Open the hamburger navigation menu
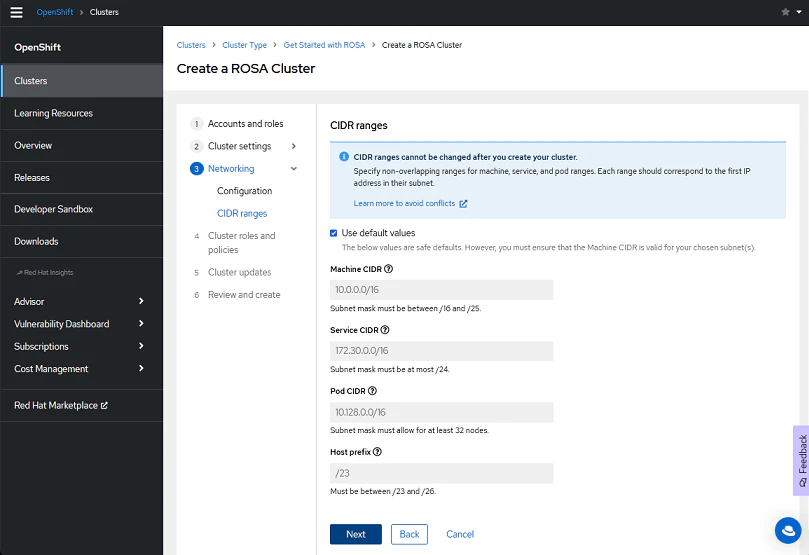This screenshot has height=555, width=809. (16, 12)
